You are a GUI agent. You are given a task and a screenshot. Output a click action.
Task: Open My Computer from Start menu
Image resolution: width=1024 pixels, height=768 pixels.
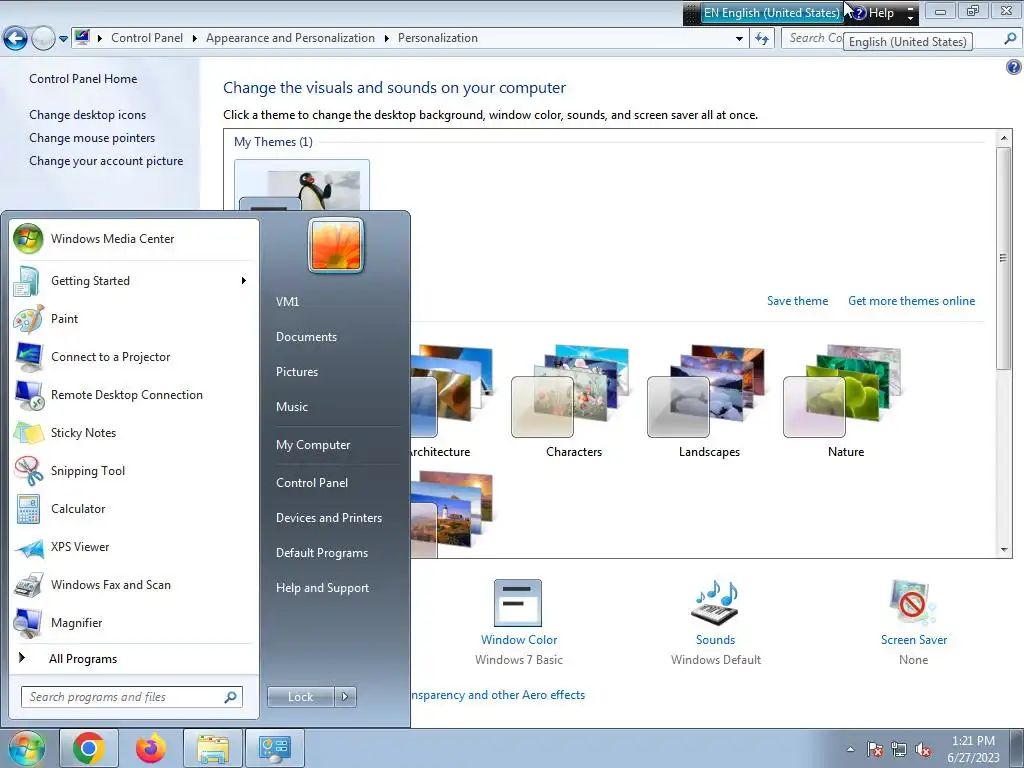tap(313, 445)
